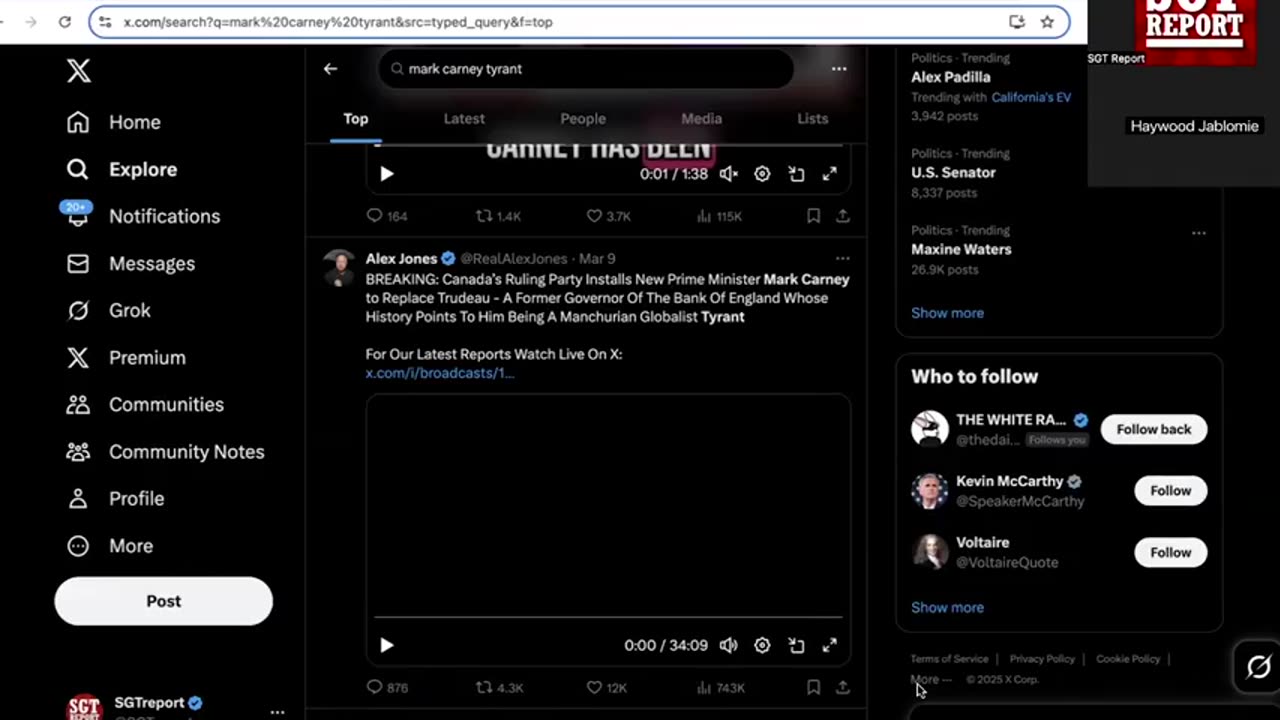Open the Grok floating button

point(1258,666)
